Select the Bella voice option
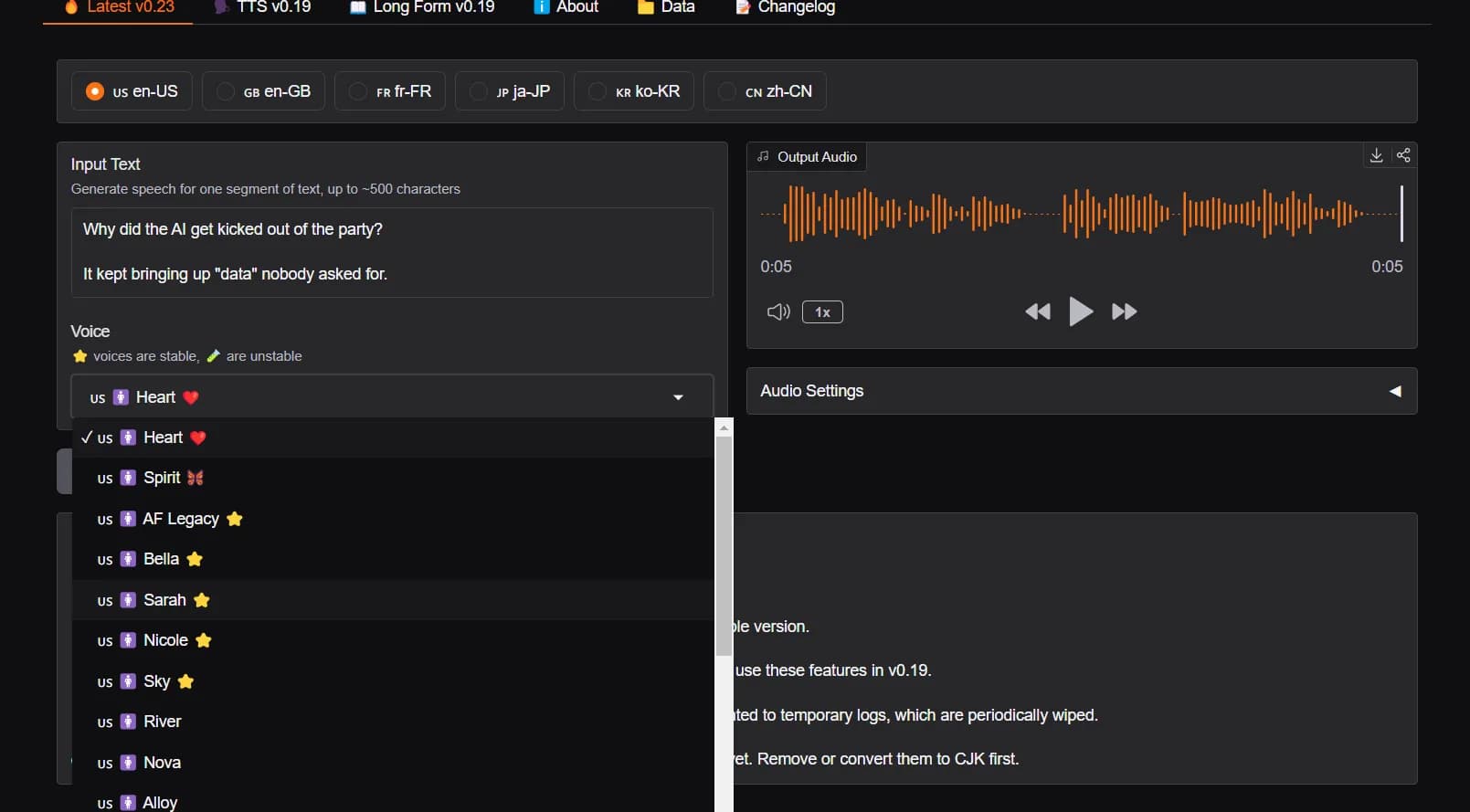This screenshot has height=812, width=1470. tap(162, 559)
